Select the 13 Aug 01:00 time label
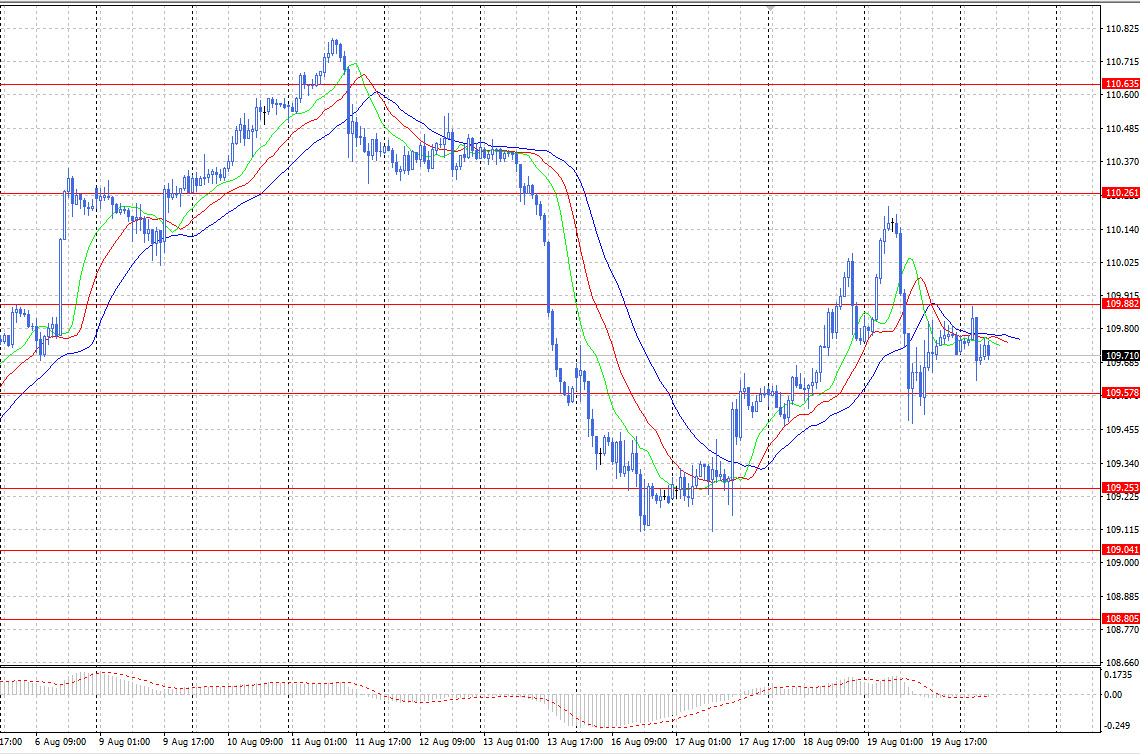The height and width of the screenshot is (754, 1140). (x=510, y=742)
